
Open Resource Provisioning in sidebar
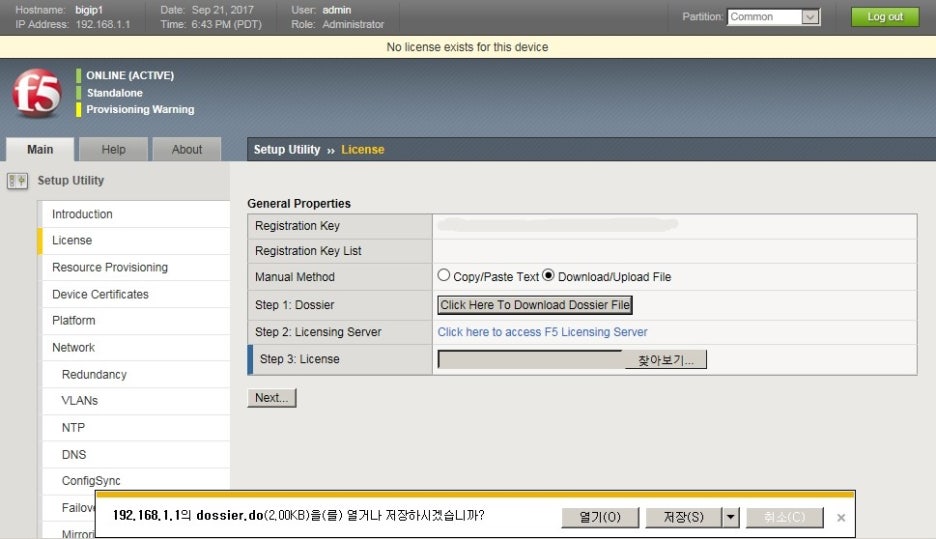click(x=110, y=268)
